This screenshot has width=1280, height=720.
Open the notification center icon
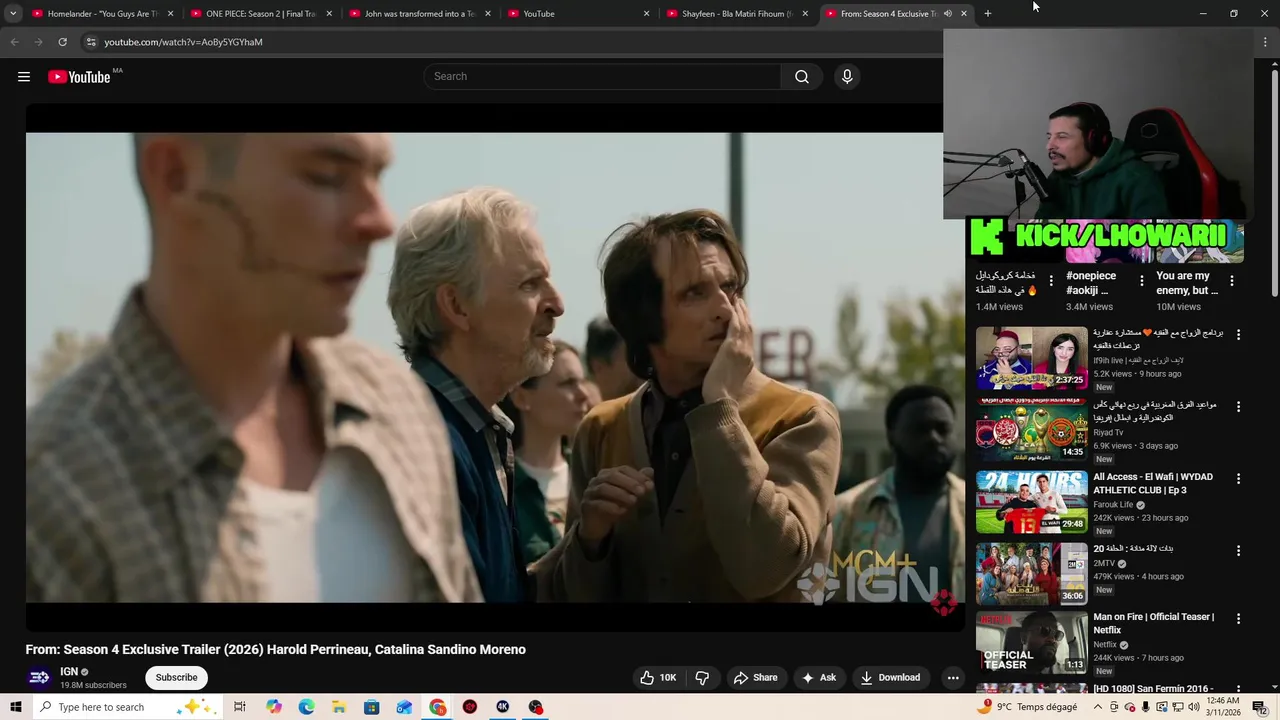coord(1259,707)
